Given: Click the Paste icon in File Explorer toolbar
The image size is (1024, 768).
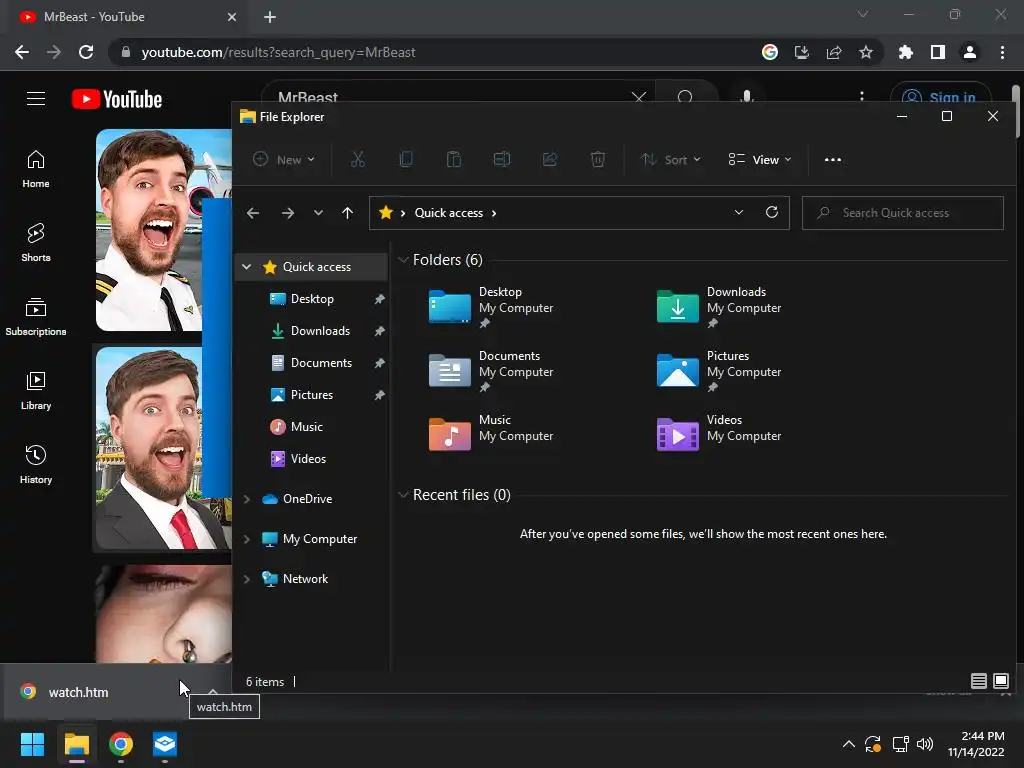Looking at the screenshot, I should click(x=453, y=159).
